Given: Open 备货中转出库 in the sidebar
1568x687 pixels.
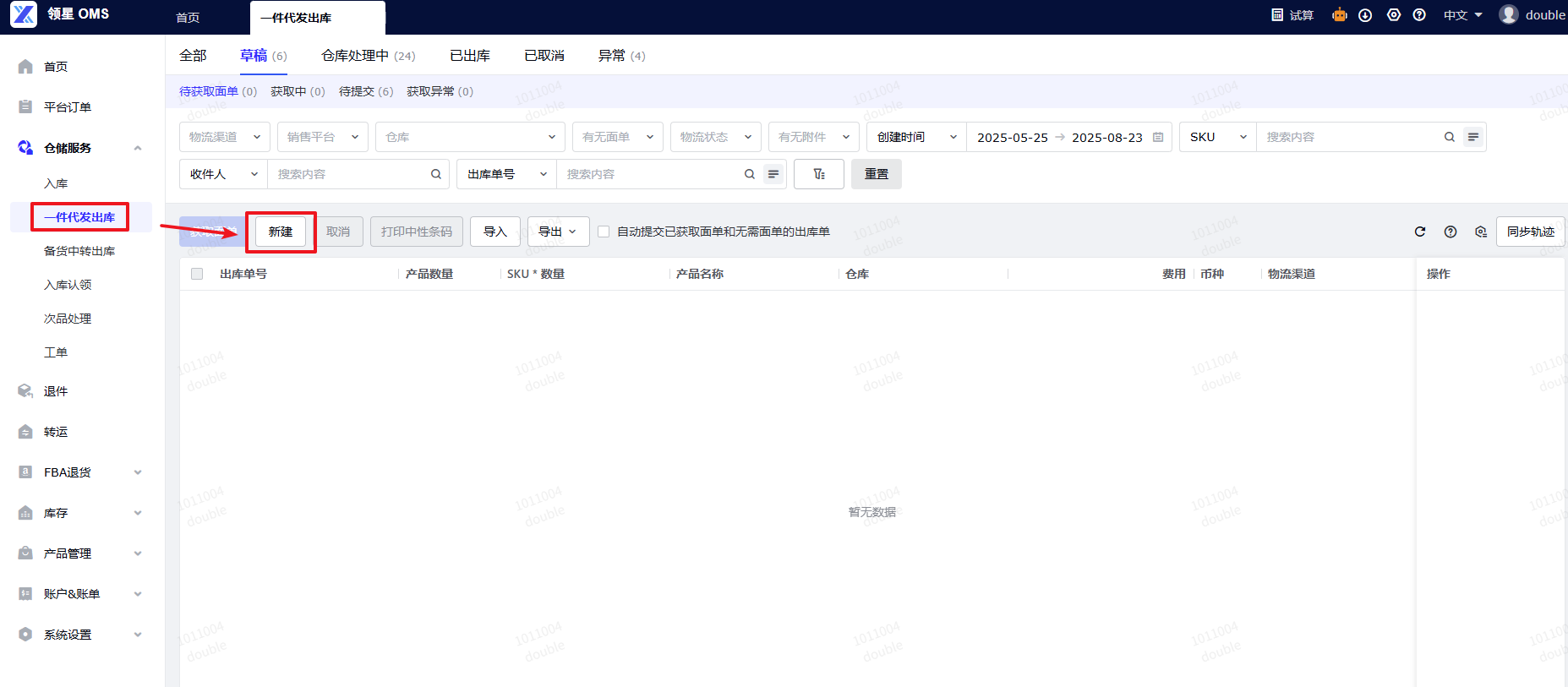Looking at the screenshot, I should coord(79,251).
